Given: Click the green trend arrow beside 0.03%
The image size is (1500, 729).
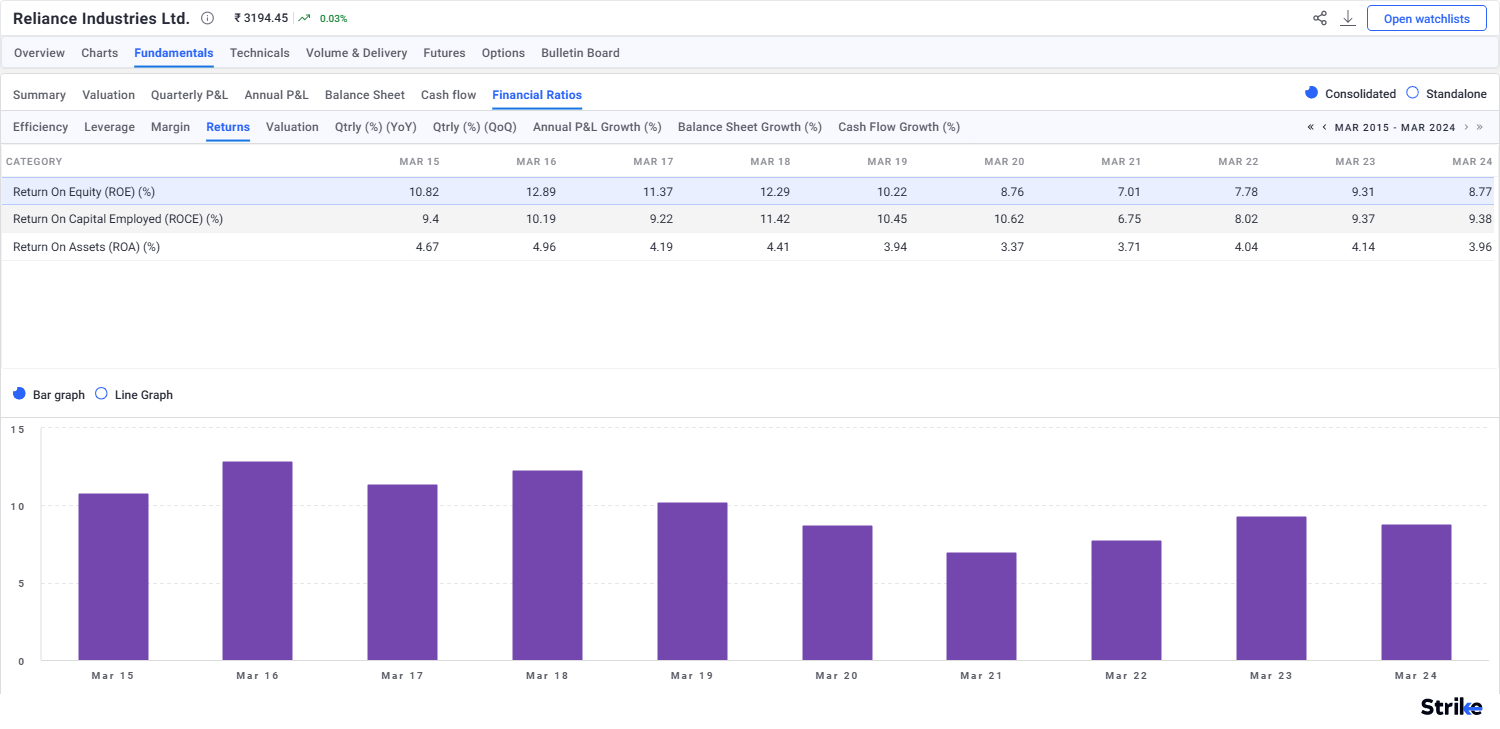Looking at the screenshot, I should 304,18.
